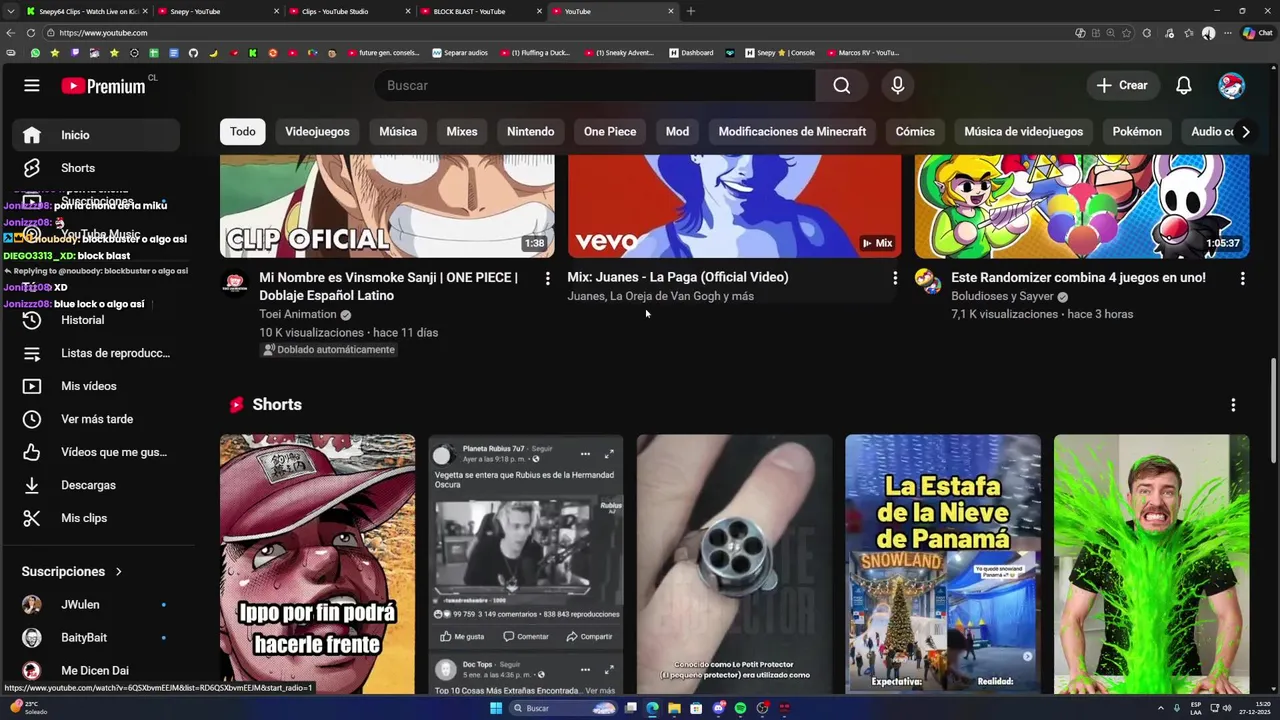The width and height of the screenshot is (1280, 720).
Task: Open Este Randomizer combina 4 juegos title
Action: 1078,277
